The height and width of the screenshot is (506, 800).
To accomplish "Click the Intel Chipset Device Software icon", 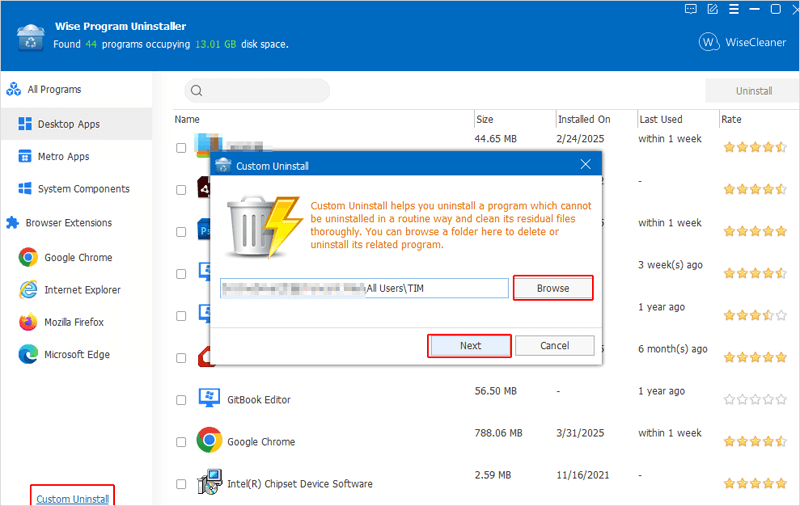I will point(210,482).
